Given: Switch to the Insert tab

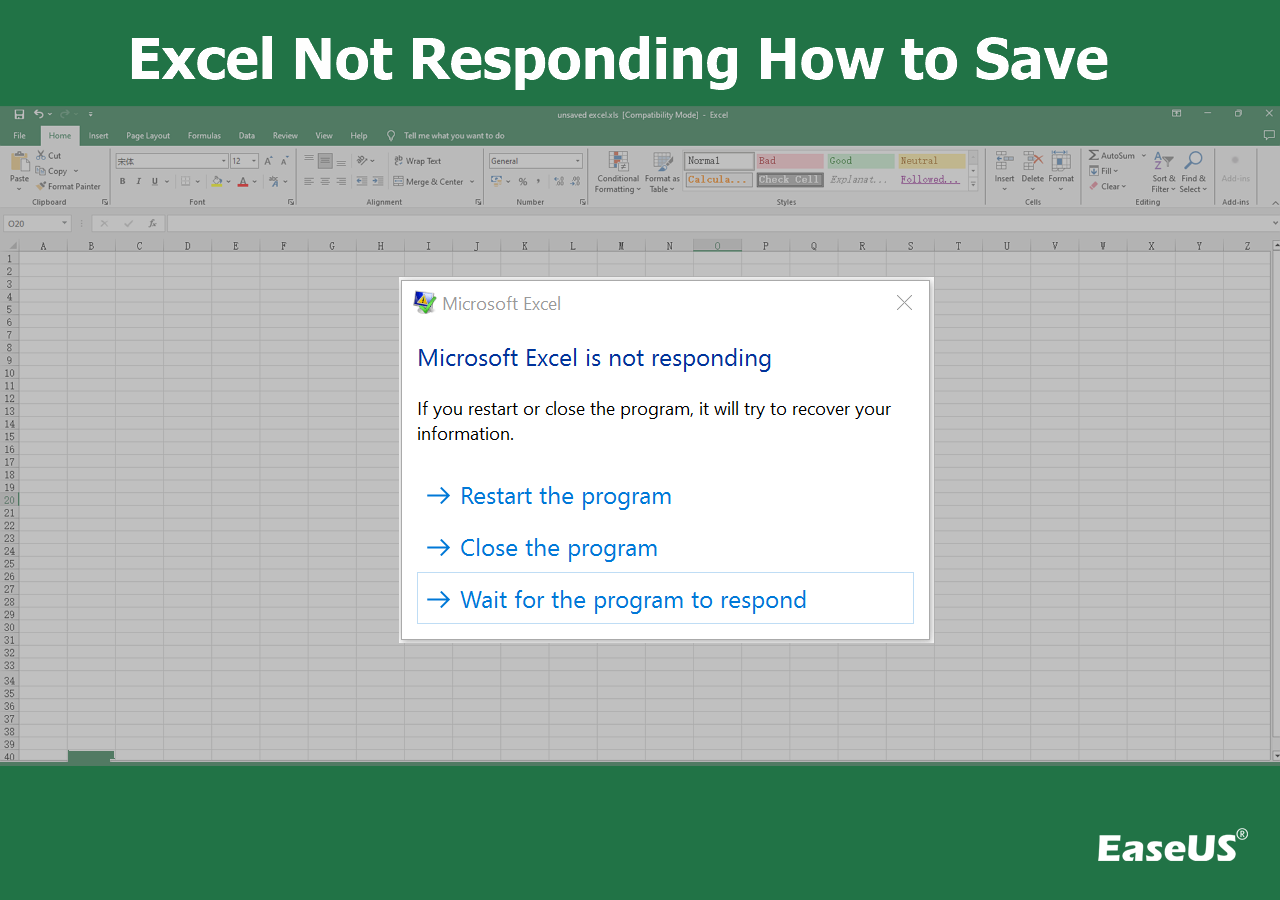Looking at the screenshot, I should click(98, 136).
